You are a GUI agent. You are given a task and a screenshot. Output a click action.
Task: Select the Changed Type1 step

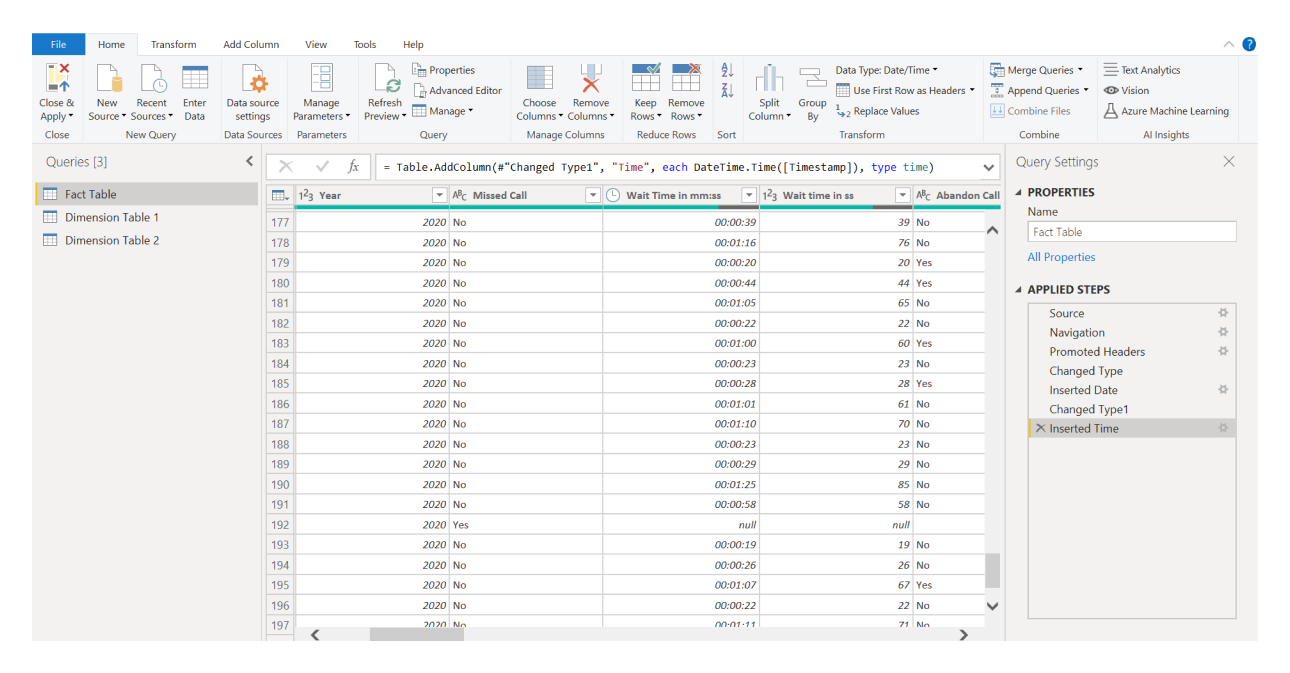point(1131,409)
